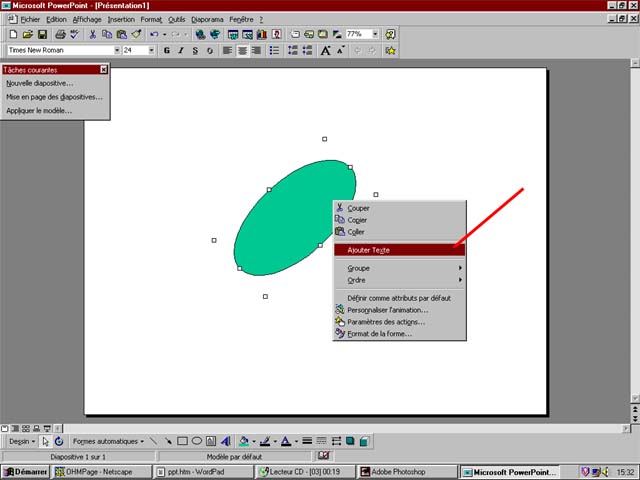This screenshot has height=480, width=640.
Task: Click the Save icon in the toolbar
Action: click(x=43, y=34)
